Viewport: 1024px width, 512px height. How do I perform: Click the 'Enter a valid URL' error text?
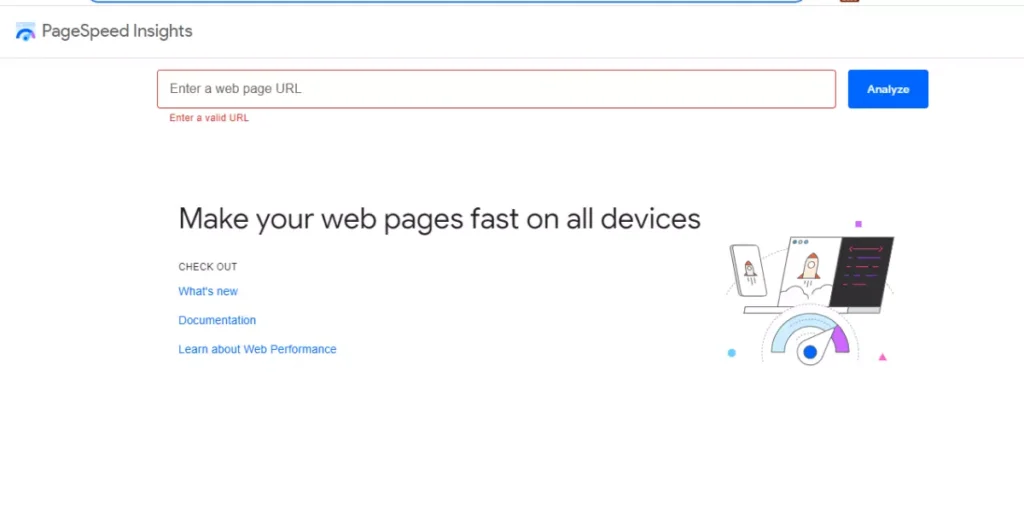click(209, 118)
